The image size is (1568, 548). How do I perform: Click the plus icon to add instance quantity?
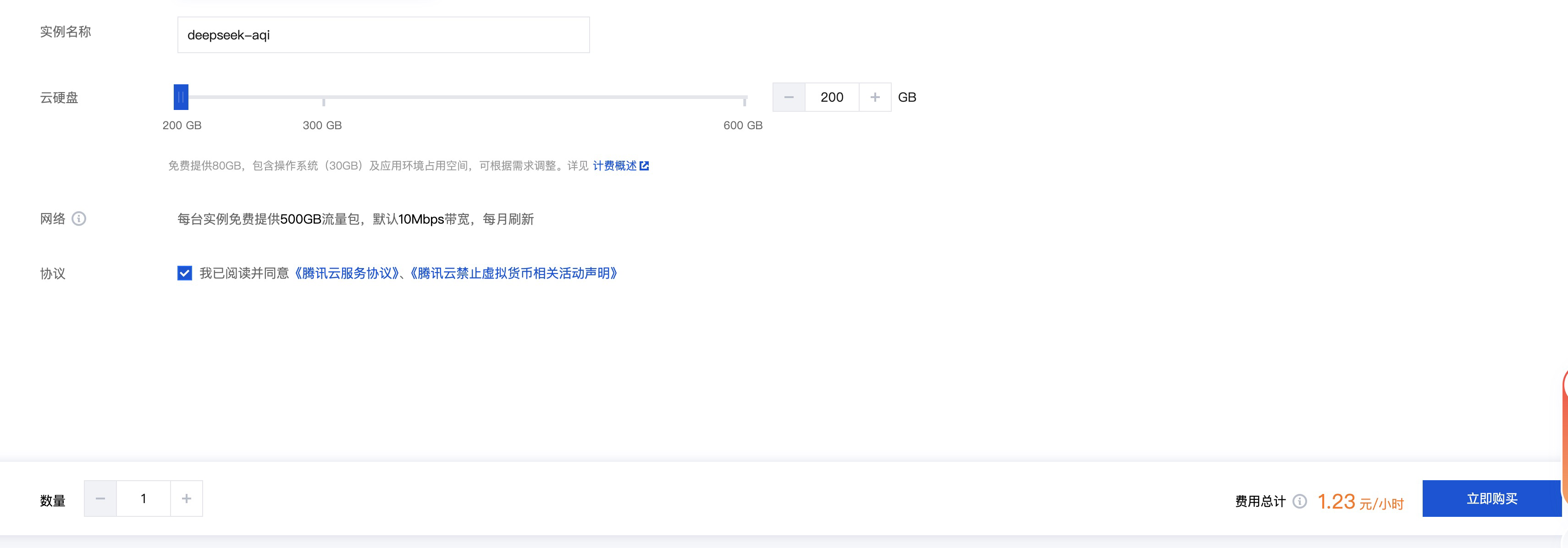(x=186, y=498)
